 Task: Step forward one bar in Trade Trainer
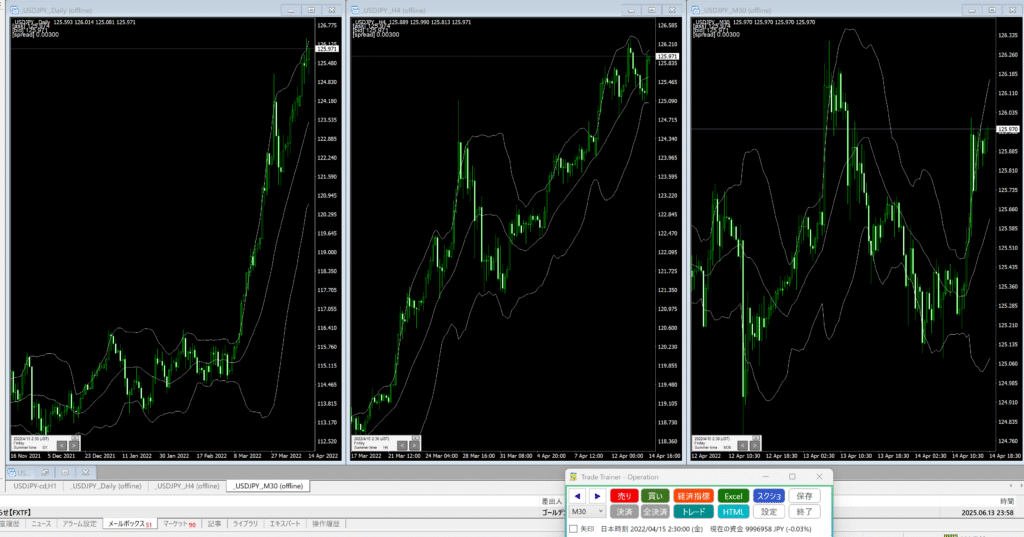tap(598, 496)
